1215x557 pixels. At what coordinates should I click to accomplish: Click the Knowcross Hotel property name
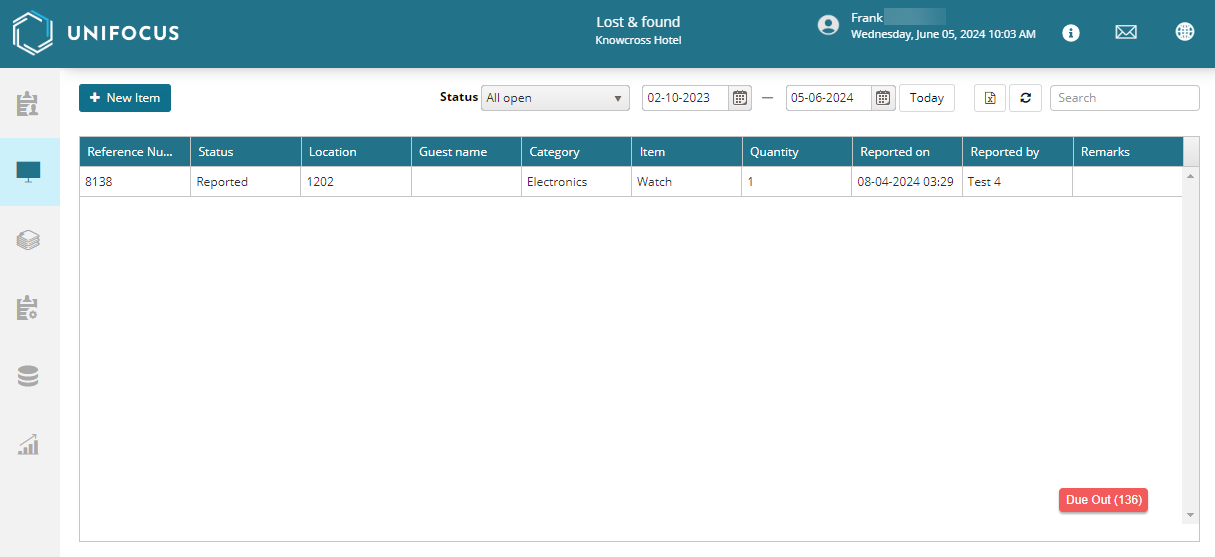[x=638, y=41]
